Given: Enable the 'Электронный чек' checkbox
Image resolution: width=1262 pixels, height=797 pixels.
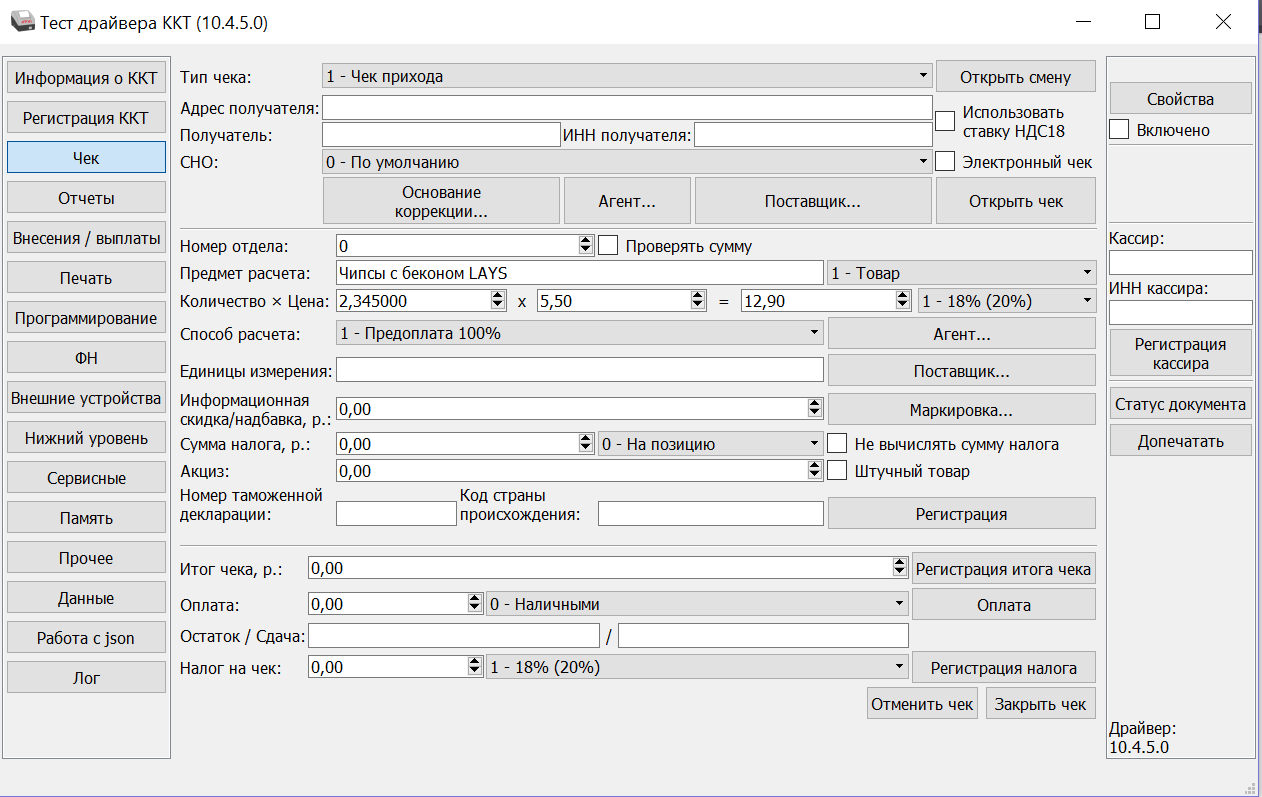Looking at the screenshot, I should [945, 162].
